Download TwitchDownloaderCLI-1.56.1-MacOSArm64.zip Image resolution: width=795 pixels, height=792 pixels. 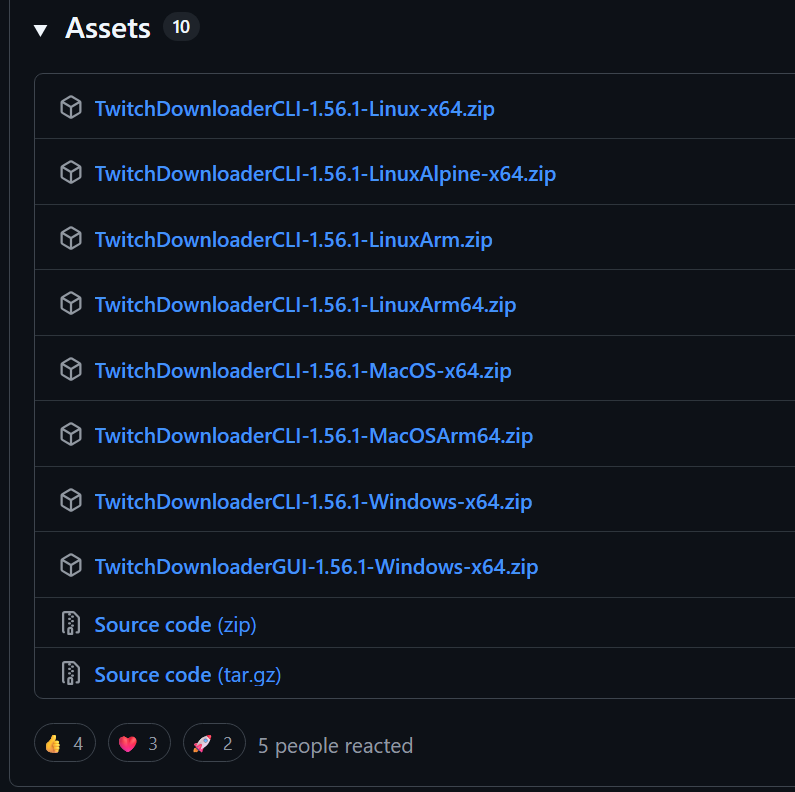(313, 436)
